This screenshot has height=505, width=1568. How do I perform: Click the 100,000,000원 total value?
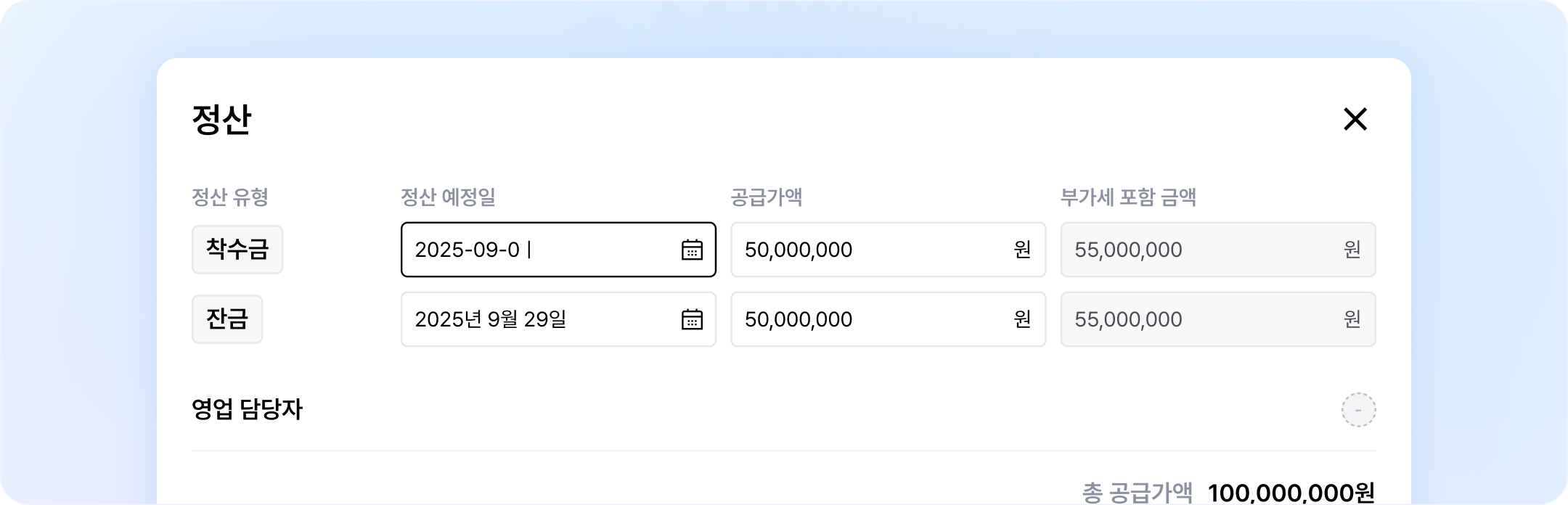tap(1291, 493)
